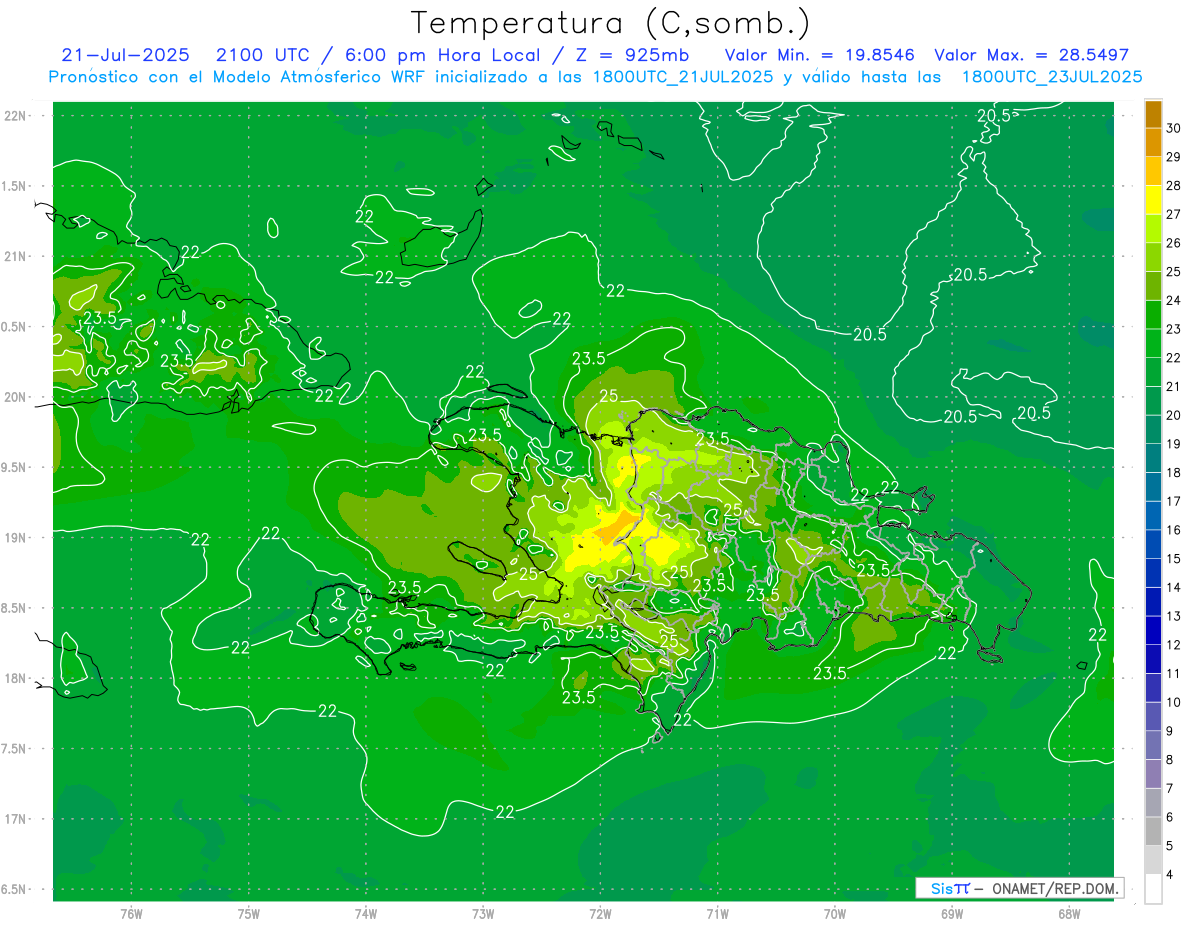Click the '16' value on the color scale
Viewport: 1200px width, 927px height.
coord(1174,530)
